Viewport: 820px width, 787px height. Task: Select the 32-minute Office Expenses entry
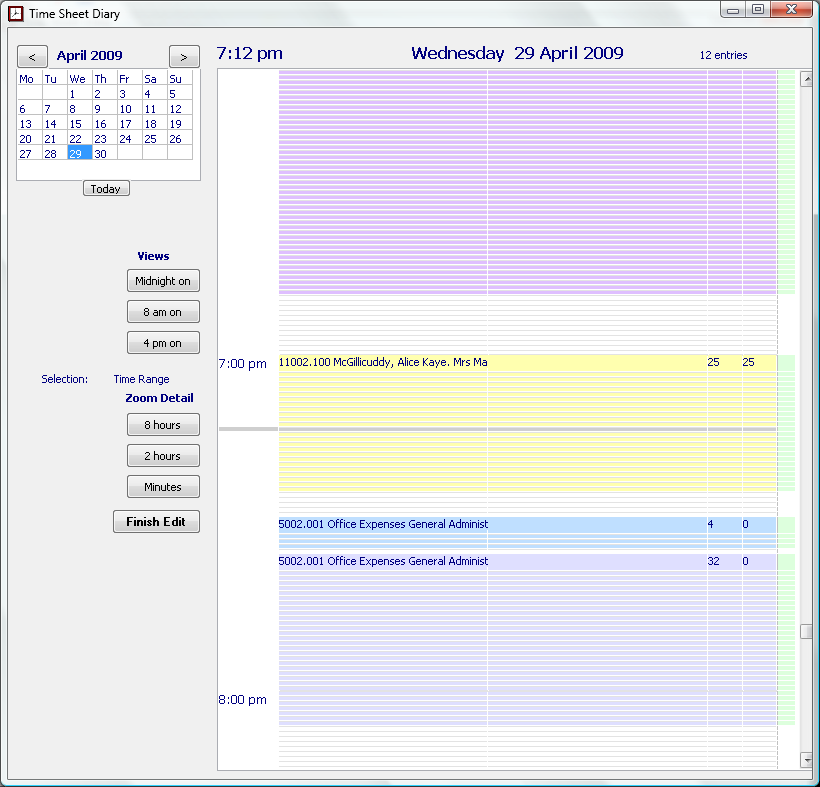tap(383, 562)
